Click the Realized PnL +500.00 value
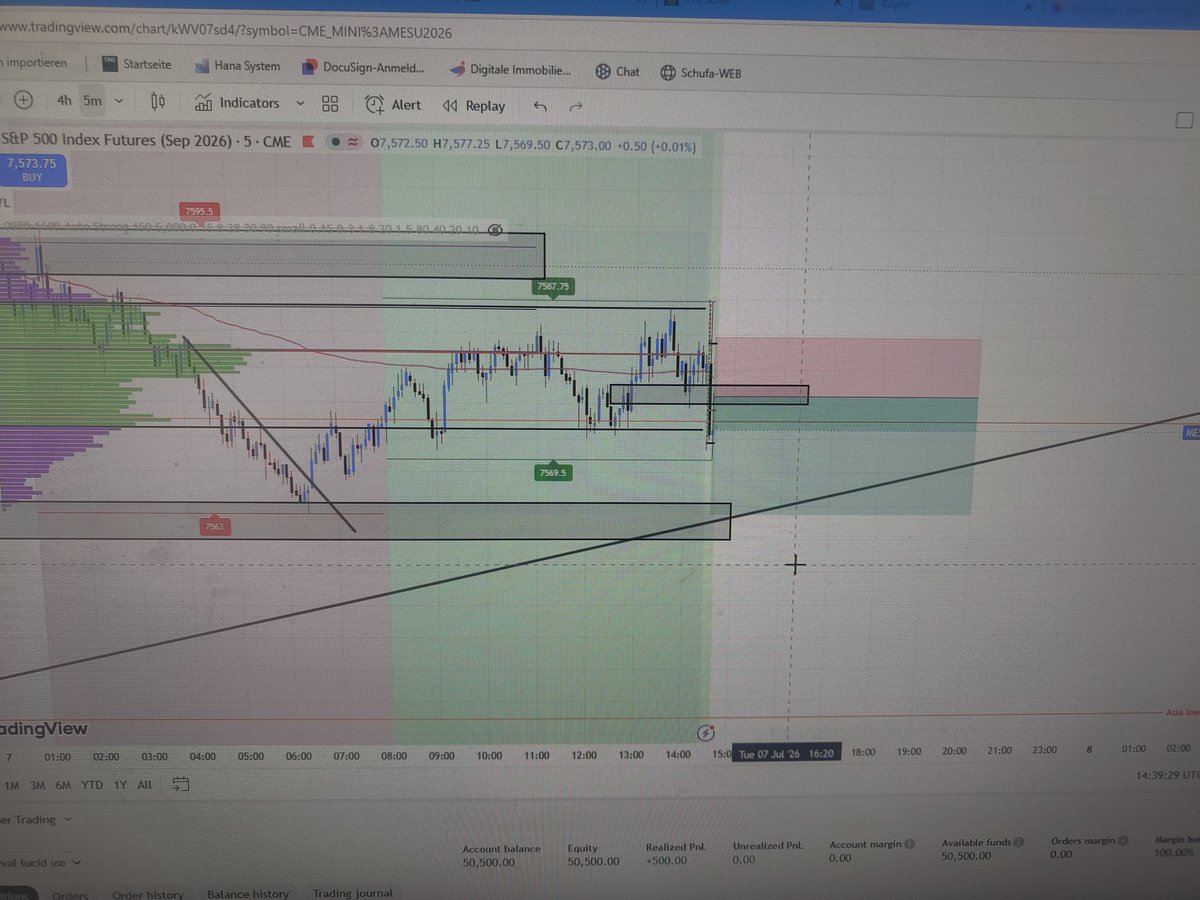 point(666,860)
